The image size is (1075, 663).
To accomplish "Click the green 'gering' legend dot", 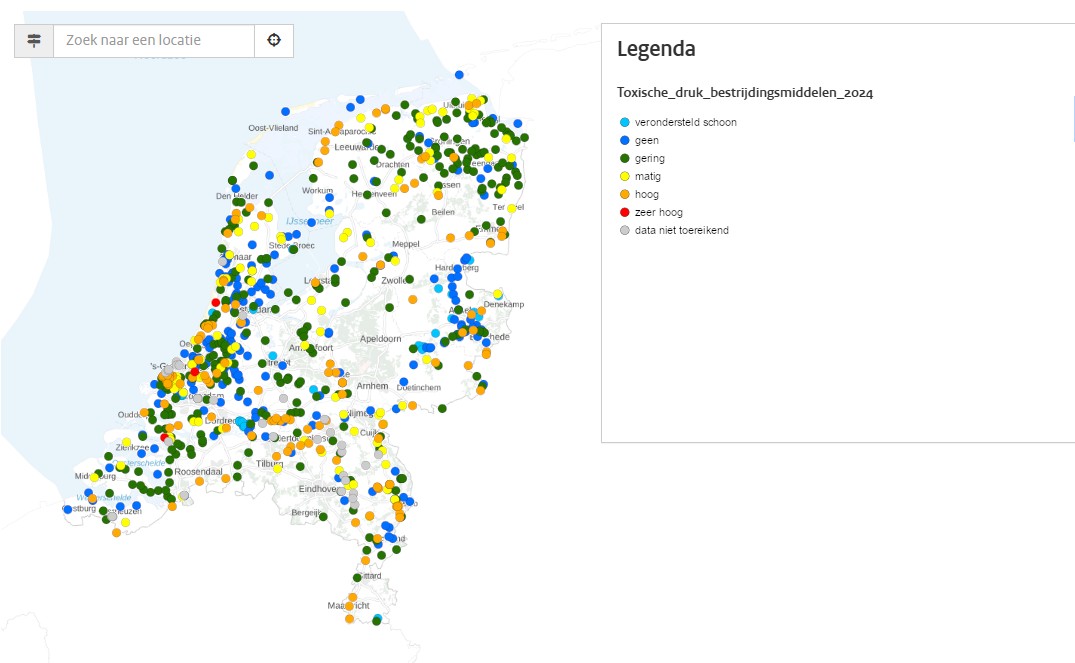I will click(625, 158).
